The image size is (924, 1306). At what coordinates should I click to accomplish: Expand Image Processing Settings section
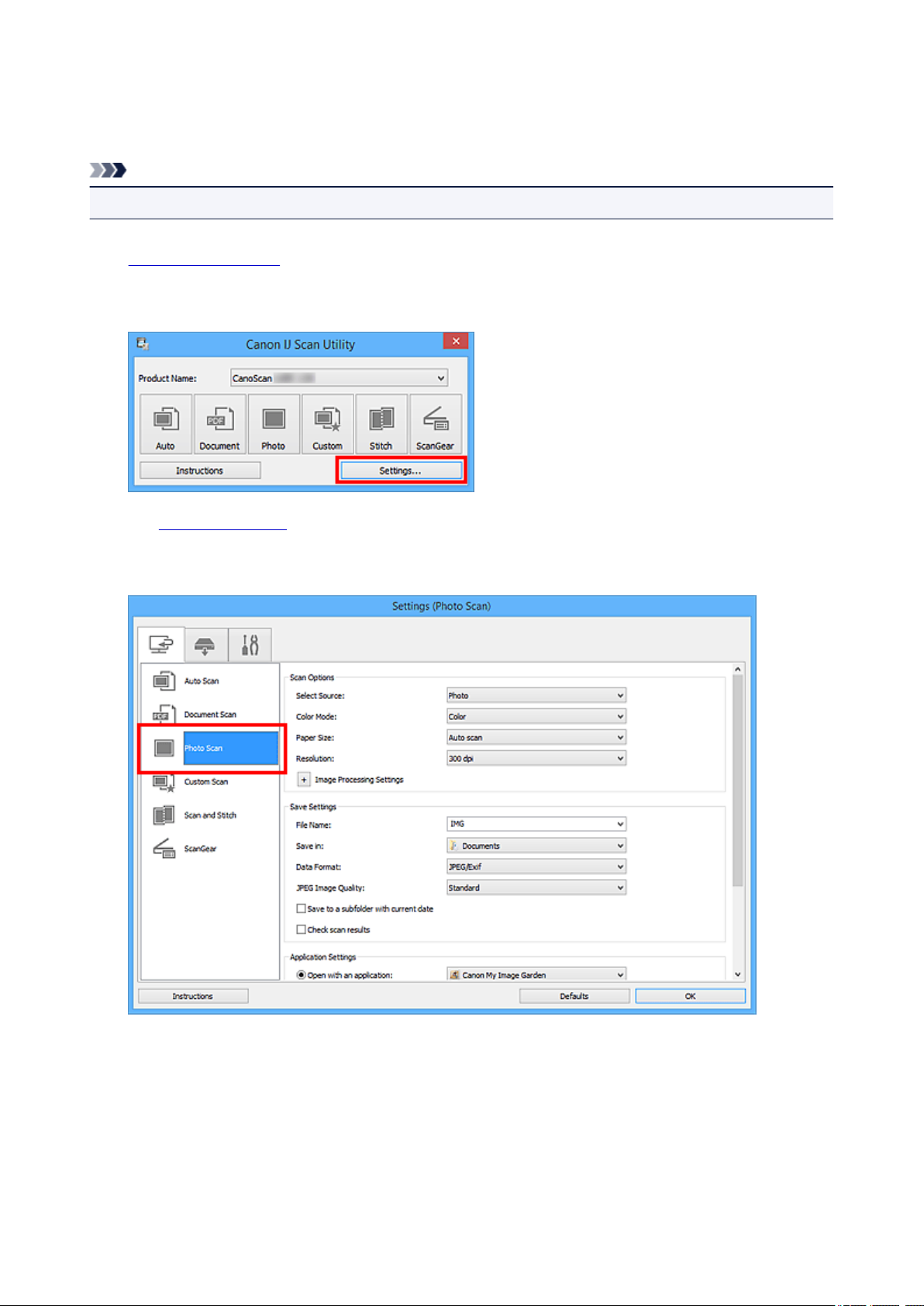click(x=304, y=780)
